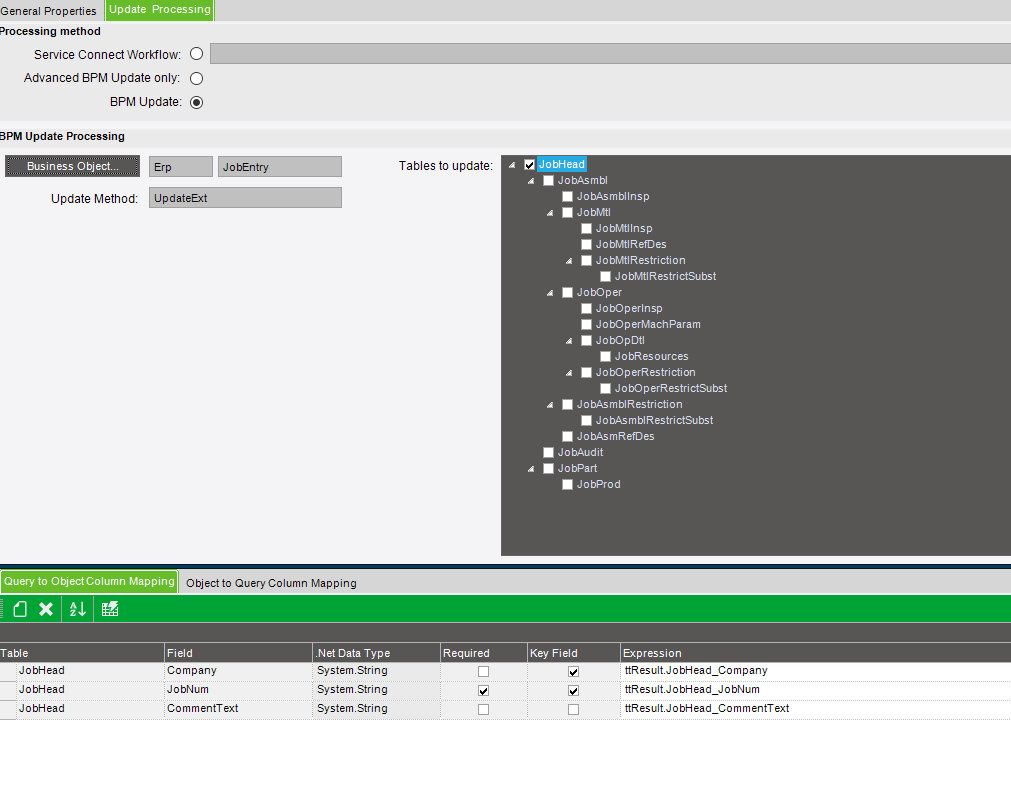
Task: Open the Update Processing tab
Action: point(160,10)
